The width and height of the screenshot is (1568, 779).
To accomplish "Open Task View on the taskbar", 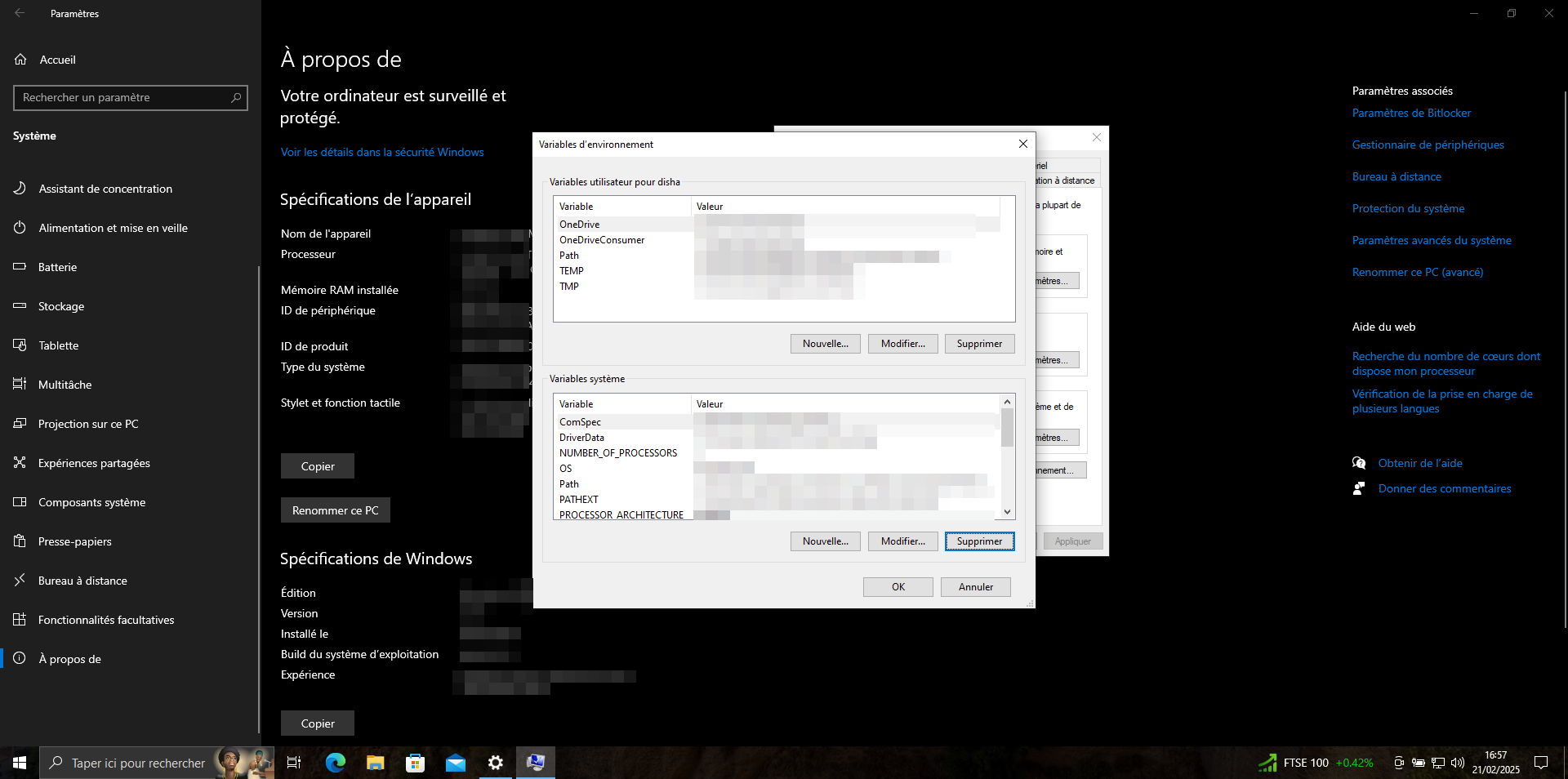I will pos(294,763).
